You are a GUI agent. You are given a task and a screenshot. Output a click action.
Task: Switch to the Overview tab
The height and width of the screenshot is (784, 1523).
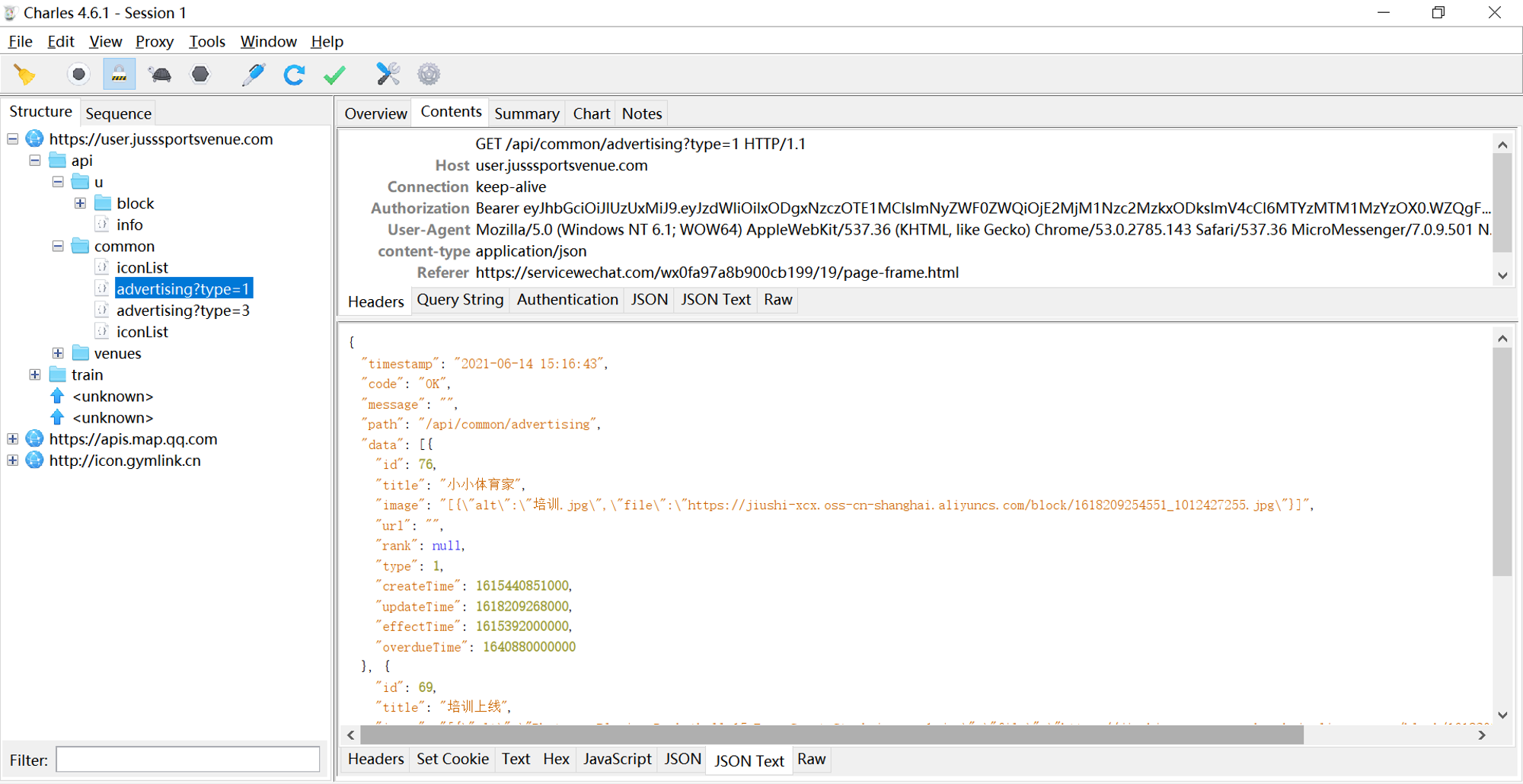coord(375,113)
